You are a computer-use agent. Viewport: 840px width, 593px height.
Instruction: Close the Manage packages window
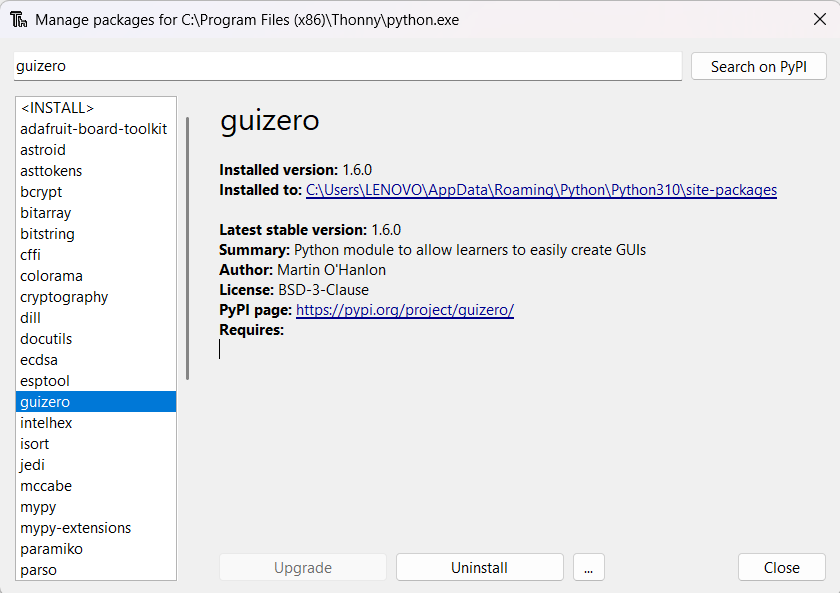click(819, 20)
